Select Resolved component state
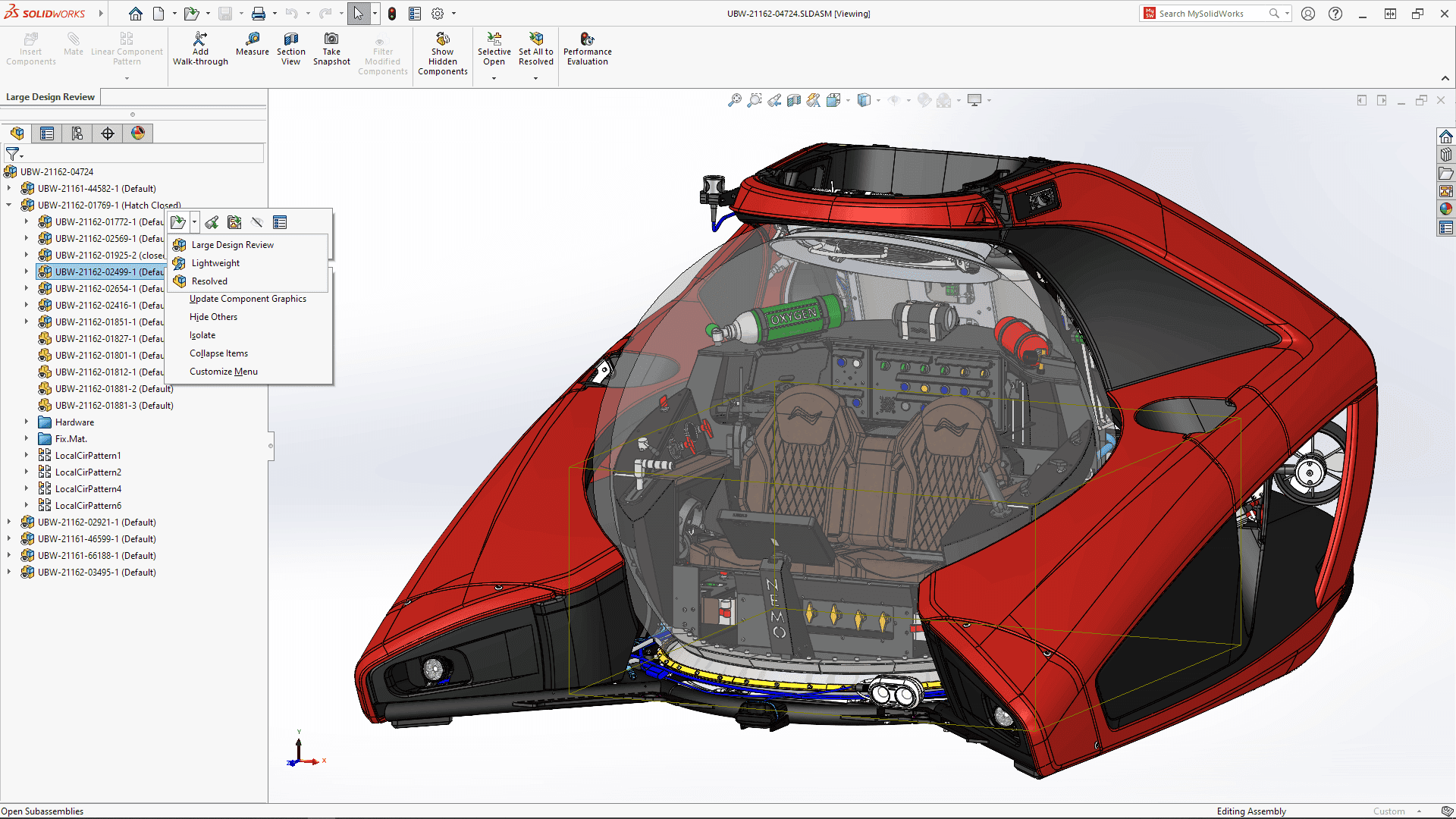This screenshot has height=819, width=1456. [x=208, y=281]
